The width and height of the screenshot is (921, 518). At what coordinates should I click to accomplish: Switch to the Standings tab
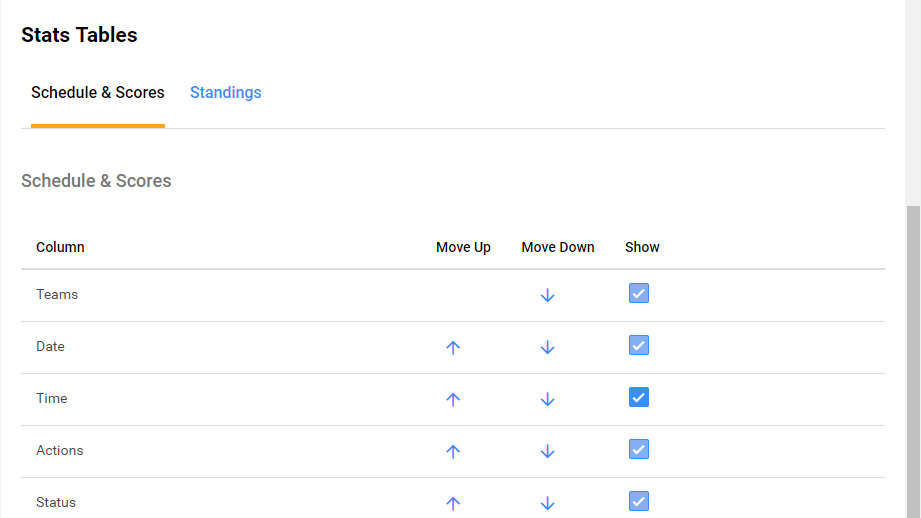click(226, 93)
